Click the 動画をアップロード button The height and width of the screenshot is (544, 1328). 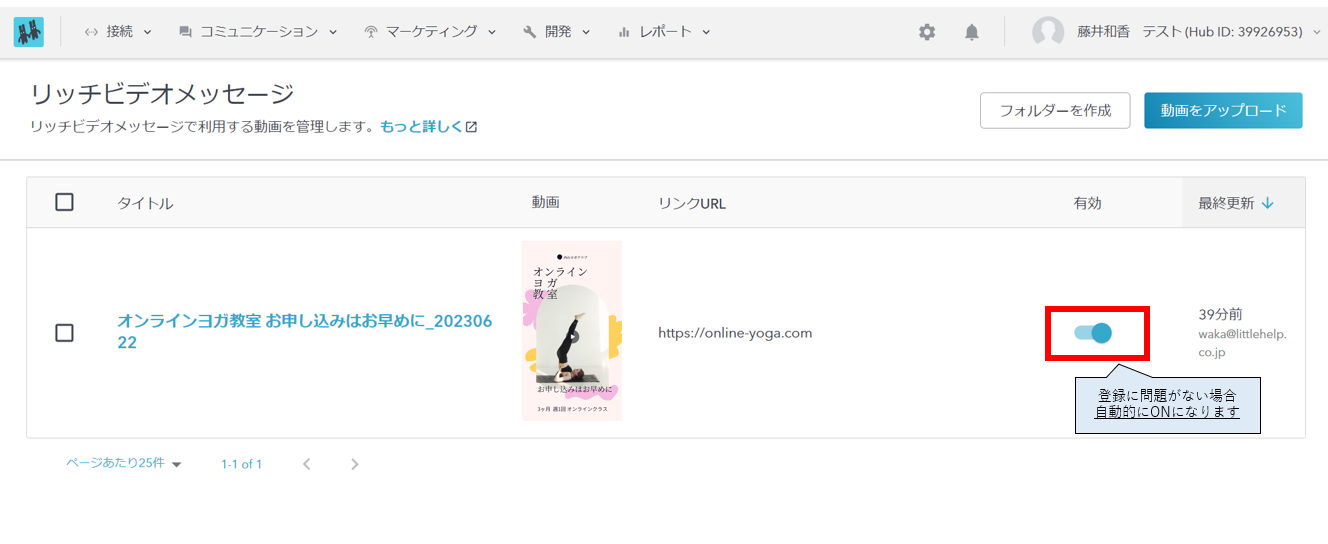(x=1223, y=111)
